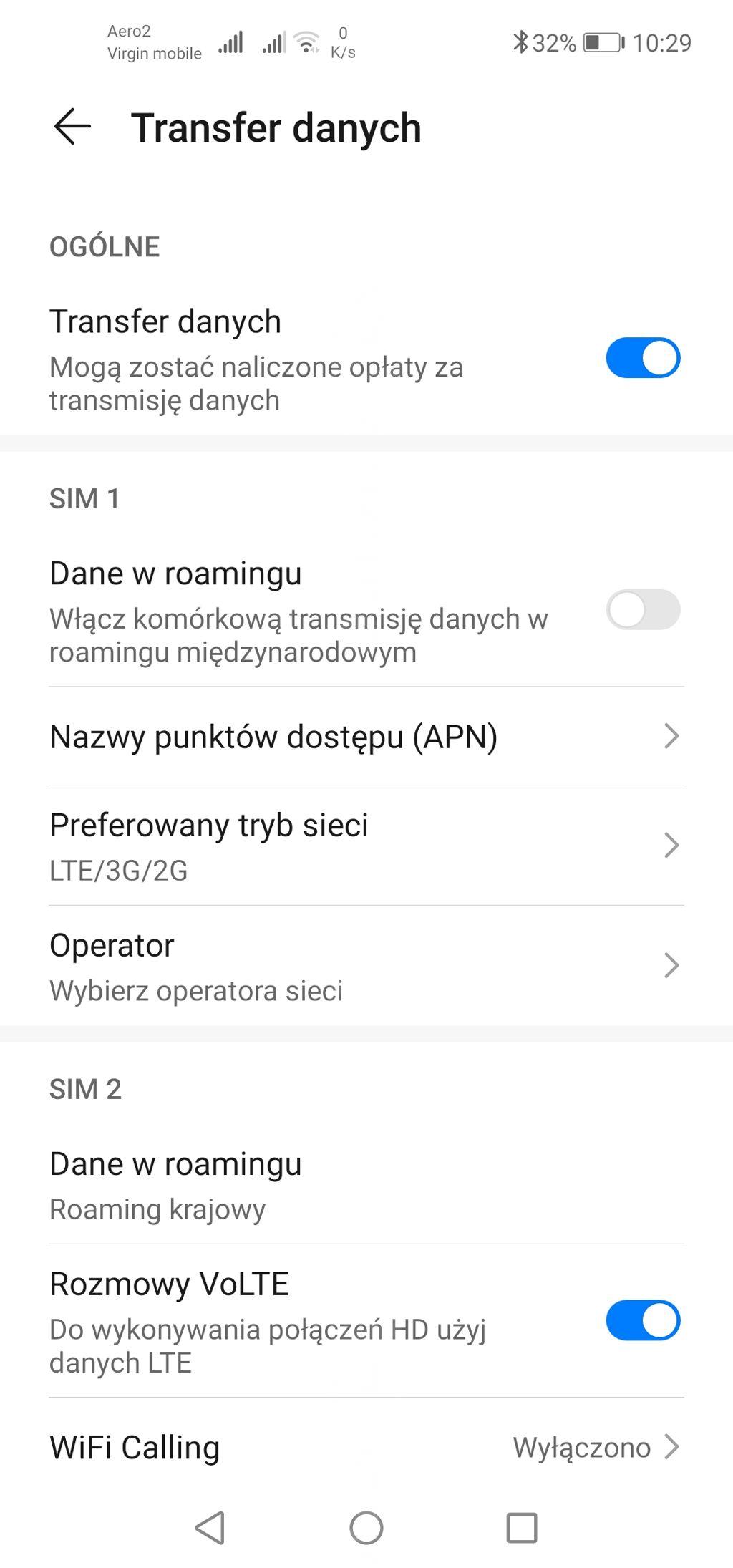
Task: Tap the back arrow icon
Action: pos(72,127)
